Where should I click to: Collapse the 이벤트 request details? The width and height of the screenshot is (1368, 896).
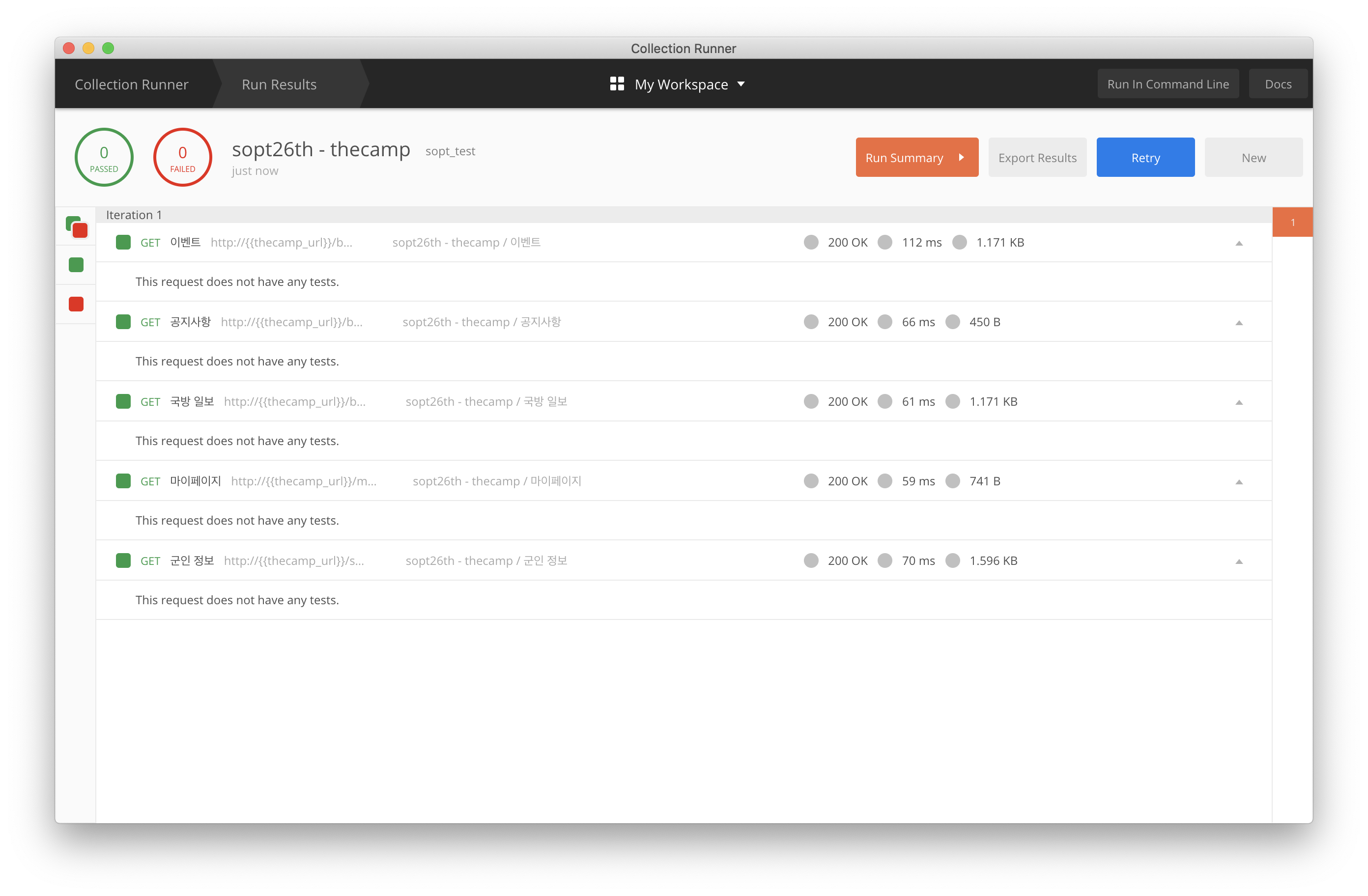[1239, 243]
